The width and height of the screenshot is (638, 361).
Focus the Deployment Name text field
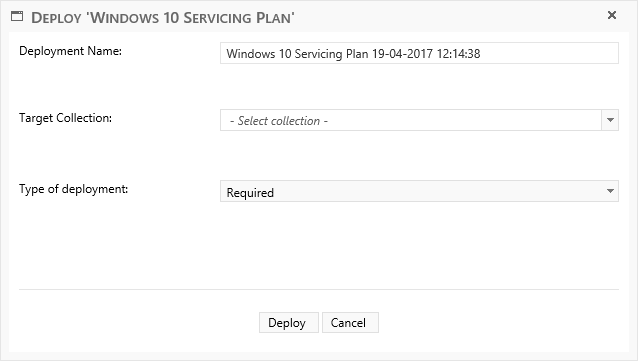click(419, 53)
